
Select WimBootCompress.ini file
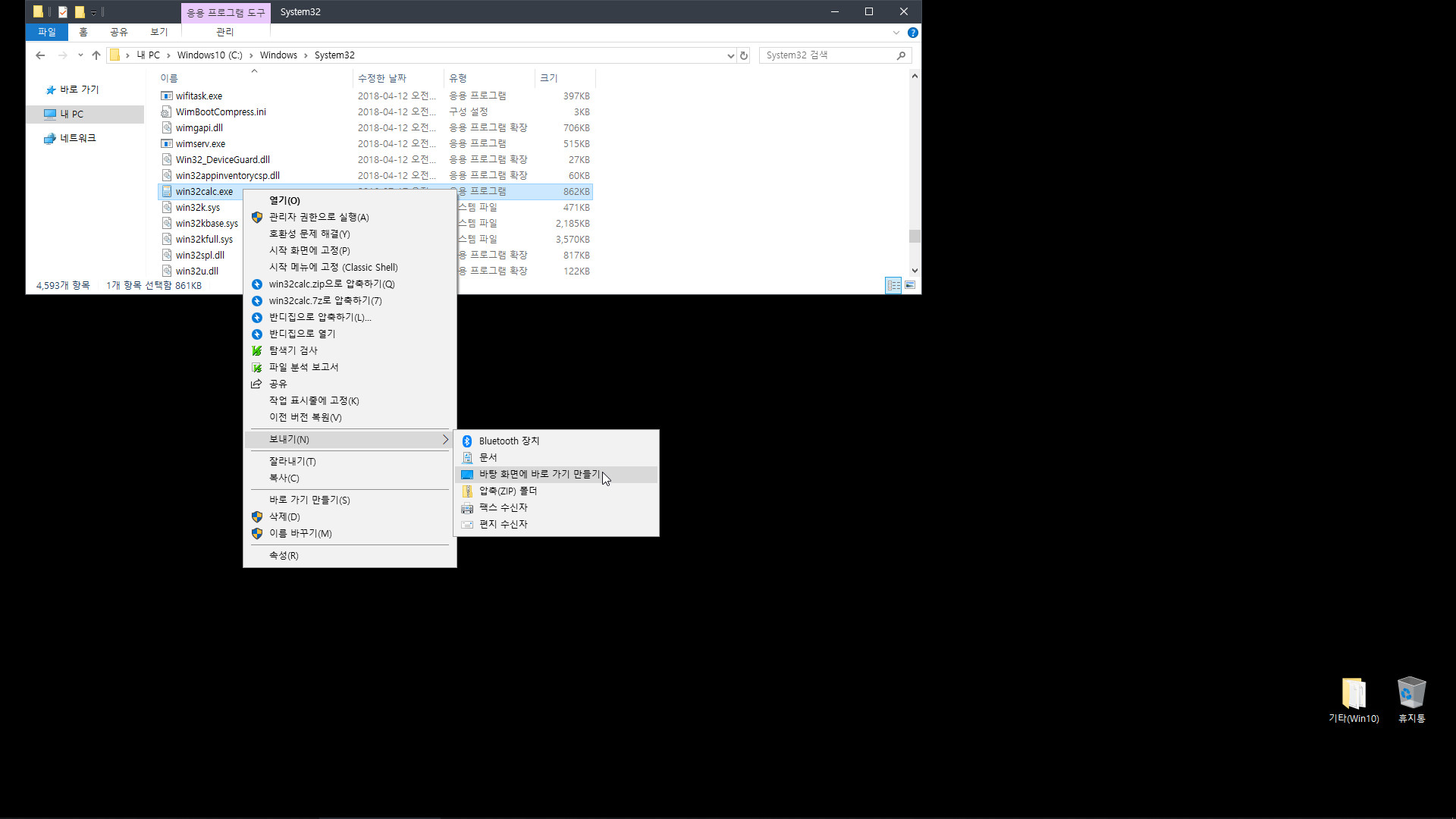pos(221,111)
